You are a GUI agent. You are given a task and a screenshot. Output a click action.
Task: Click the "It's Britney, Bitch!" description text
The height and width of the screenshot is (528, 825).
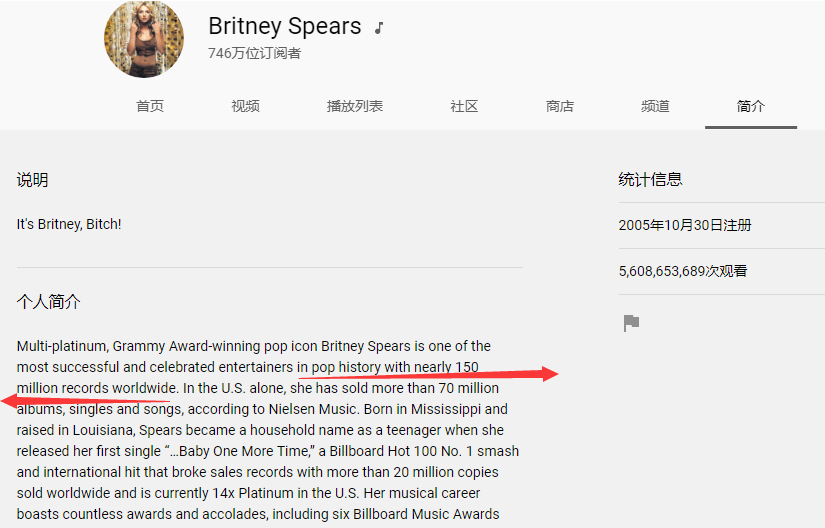tap(69, 224)
